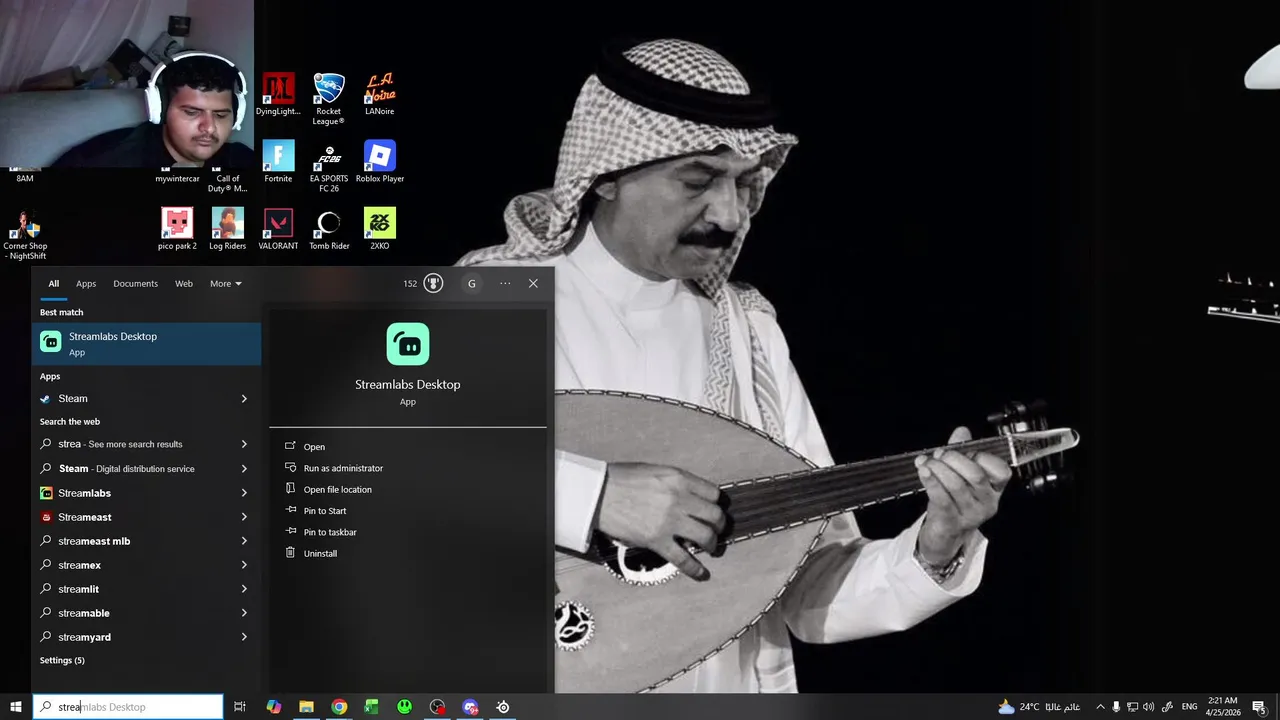This screenshot has height=720, width=1280.
Task: Click the Windows Start button
Action: pyautogui.click(x=16, y=707)
